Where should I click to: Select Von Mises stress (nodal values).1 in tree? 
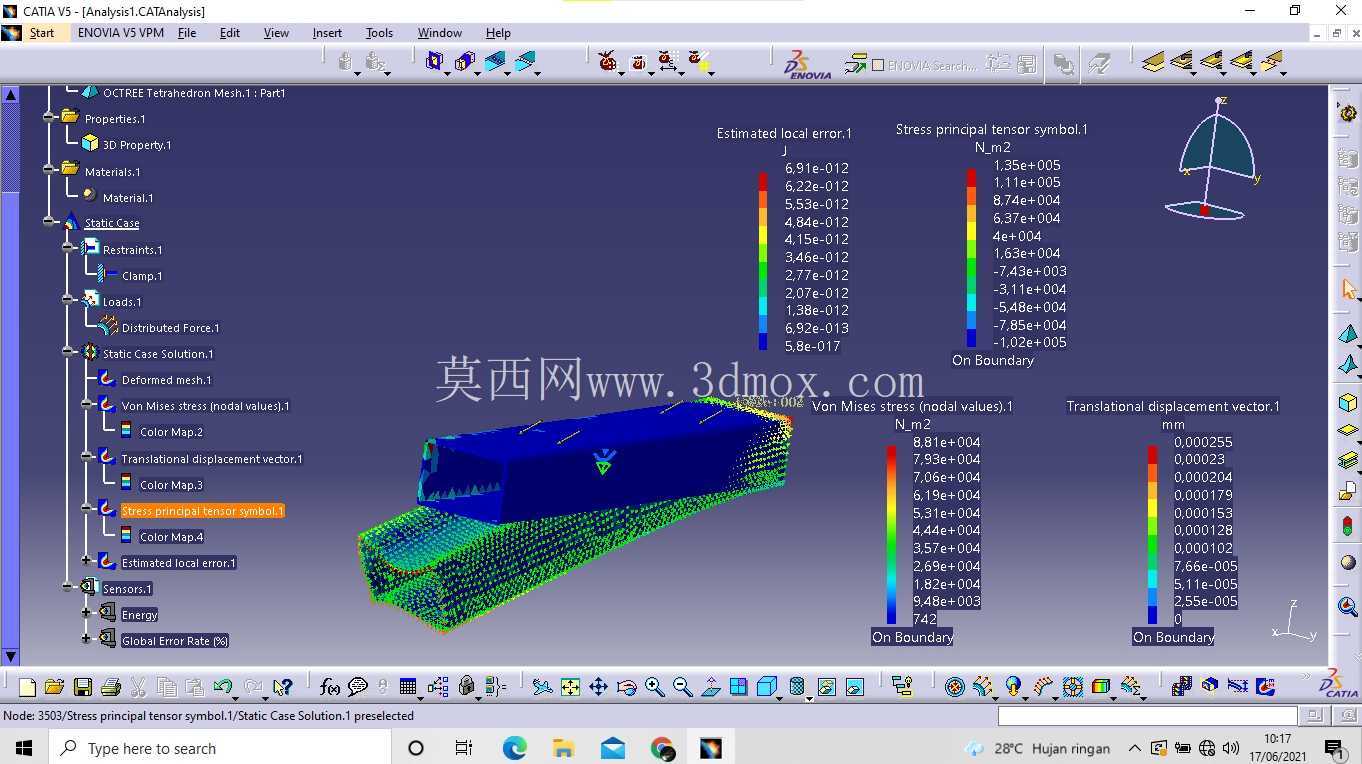(205, 406)
